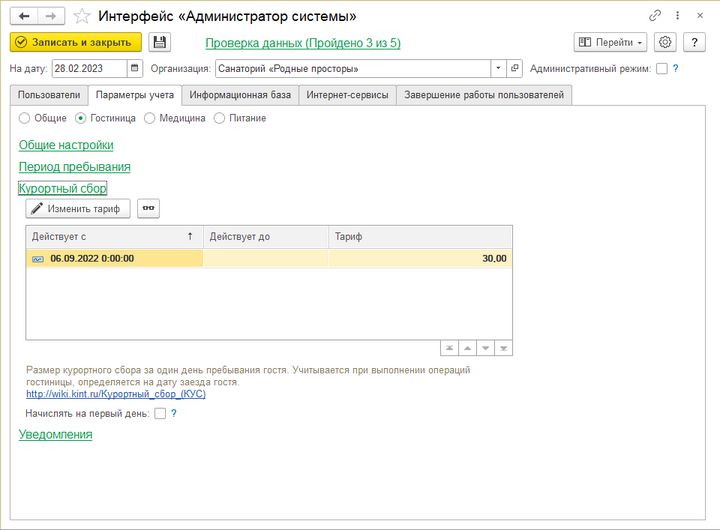720x530 pixels.
Task: Open the three-dots more menu
Action: coord(677,16)
